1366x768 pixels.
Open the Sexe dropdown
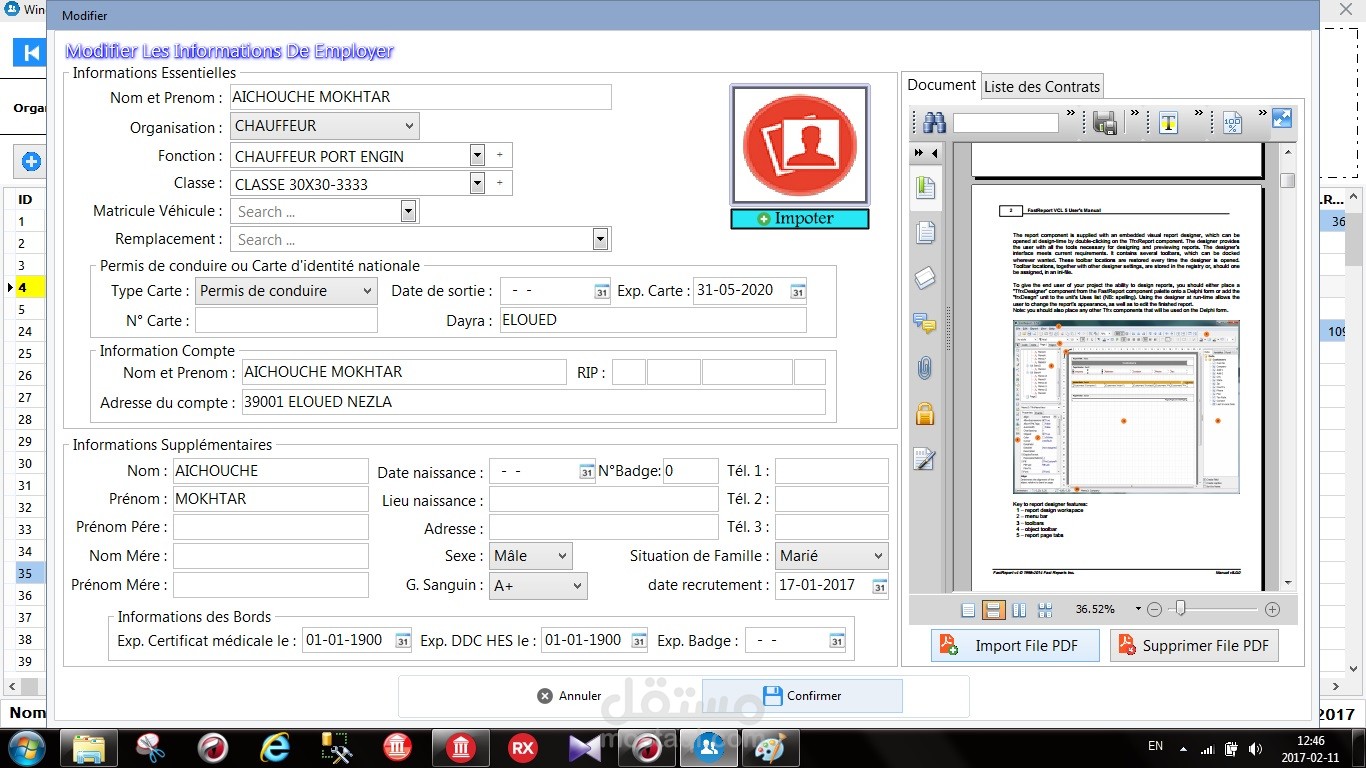[x=531, y=556]
